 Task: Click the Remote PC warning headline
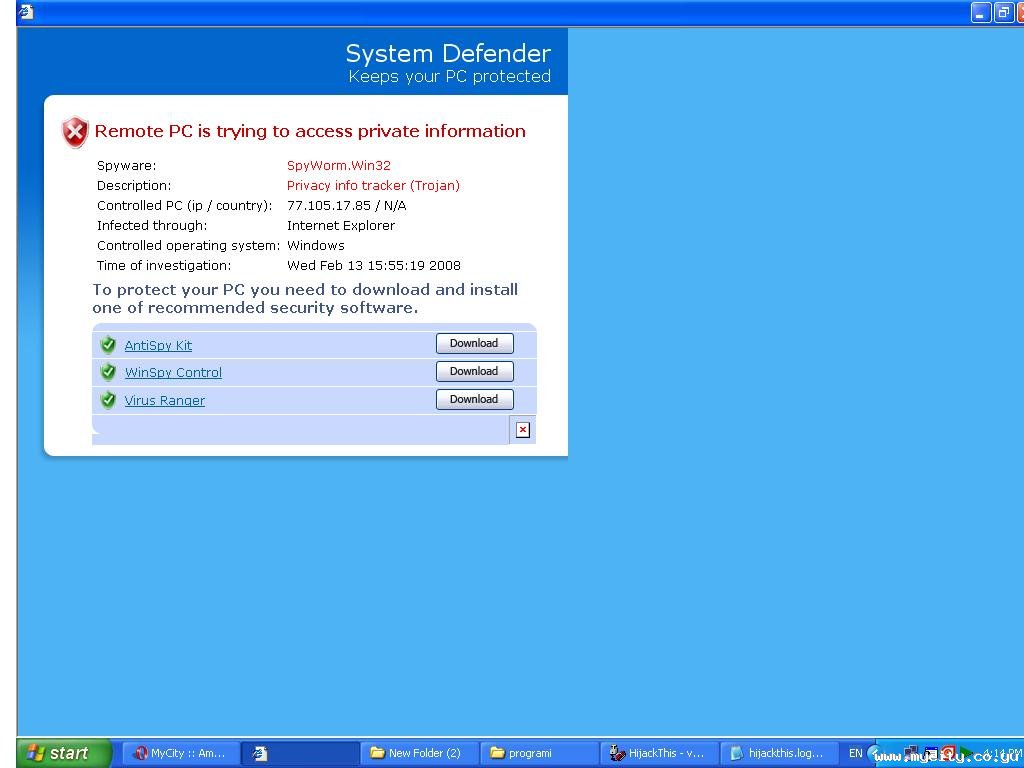point(310,131)
